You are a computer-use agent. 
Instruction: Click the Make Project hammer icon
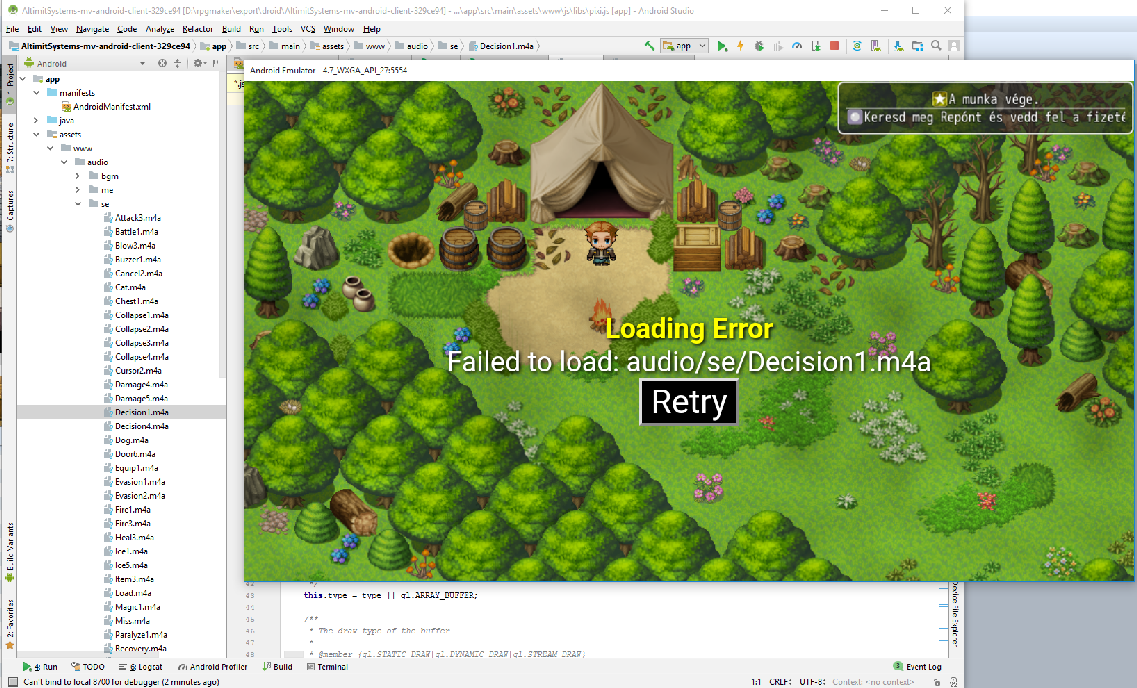click(649, 46)
